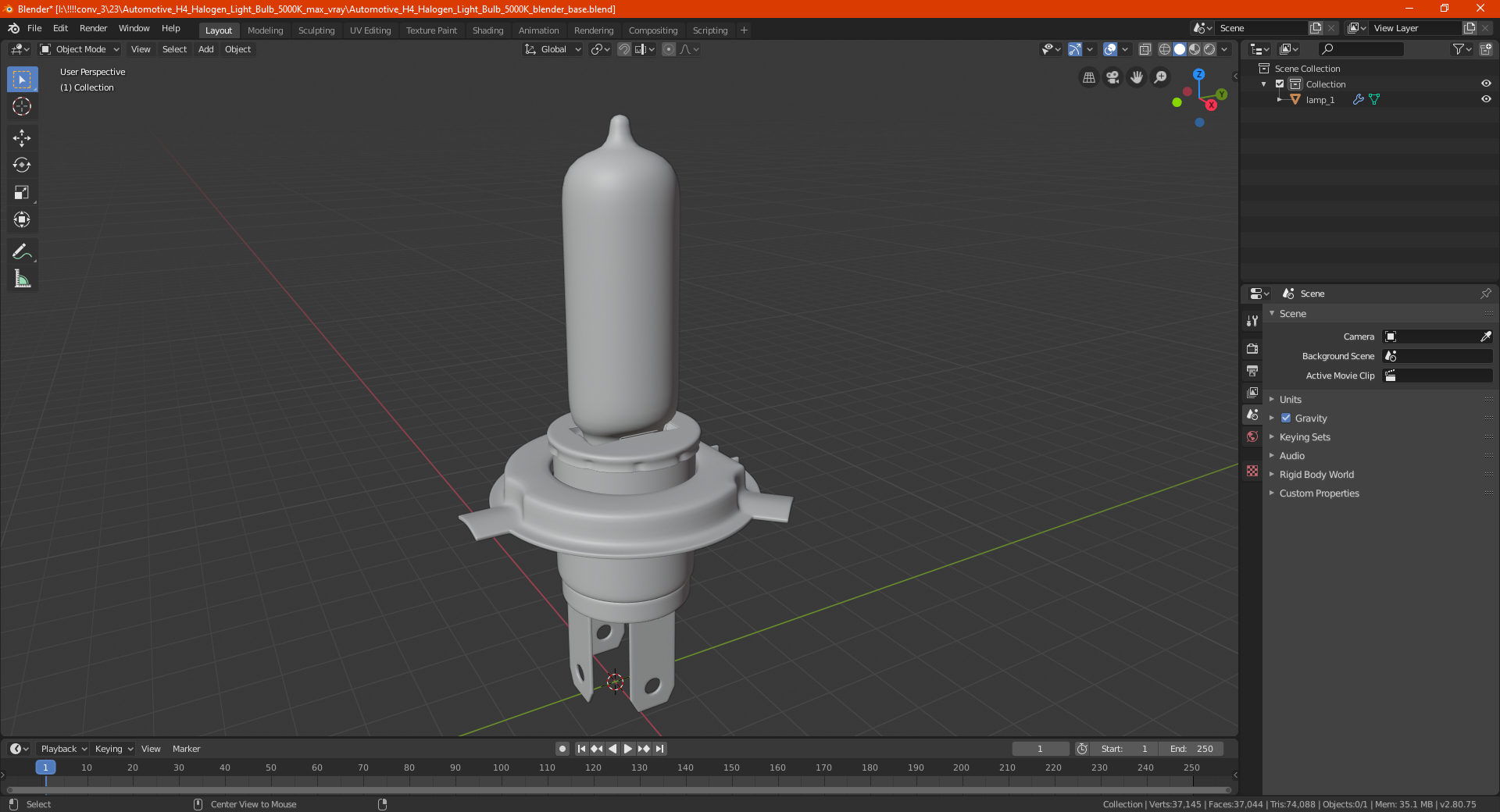This screenshot has height=812, width=1500.
Task: Open Active Tool and Workspace settings tab
Action: [1252, 320]
